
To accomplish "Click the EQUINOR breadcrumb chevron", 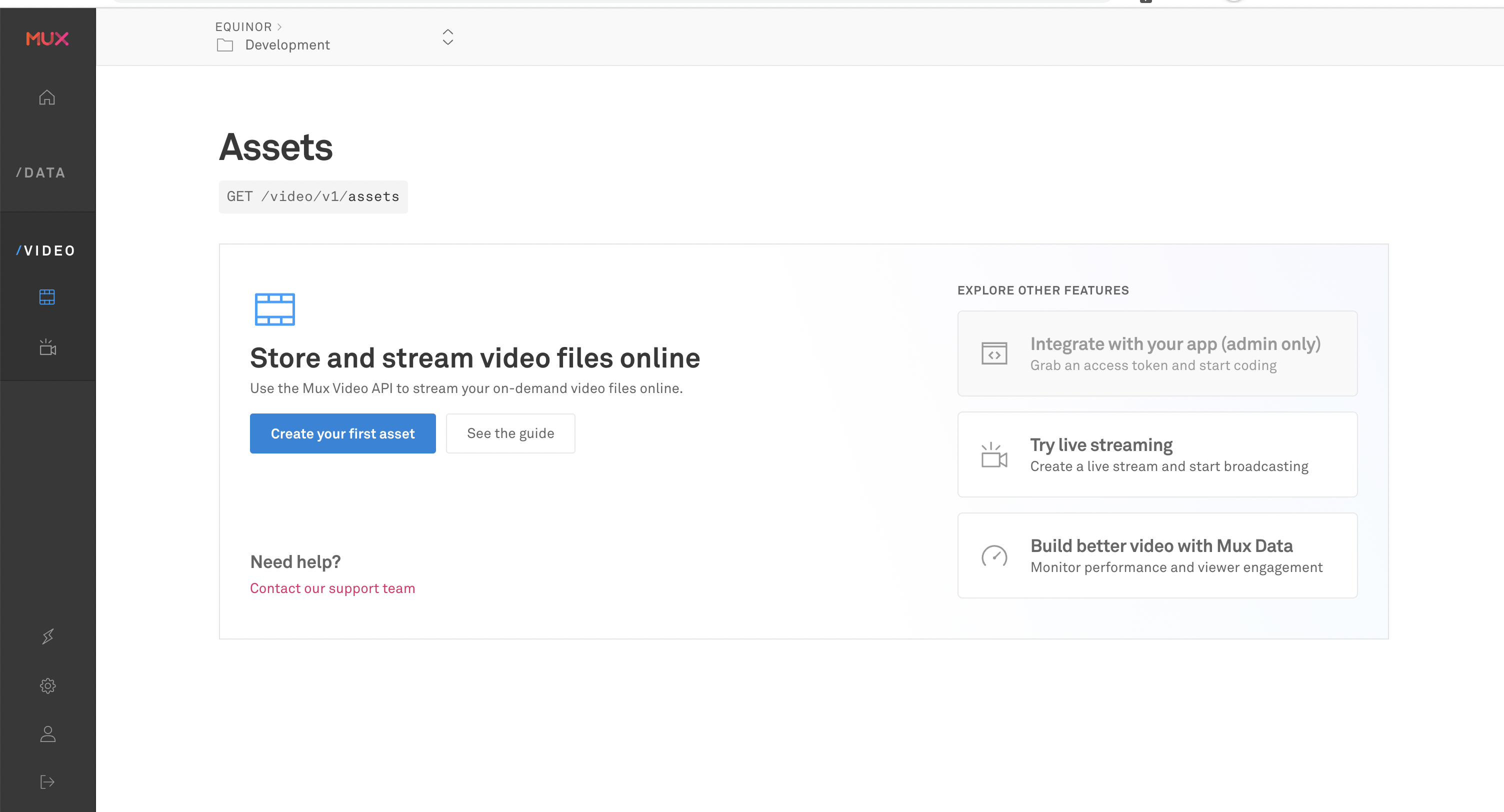I will pyautogui.click(x=279, y=27).
